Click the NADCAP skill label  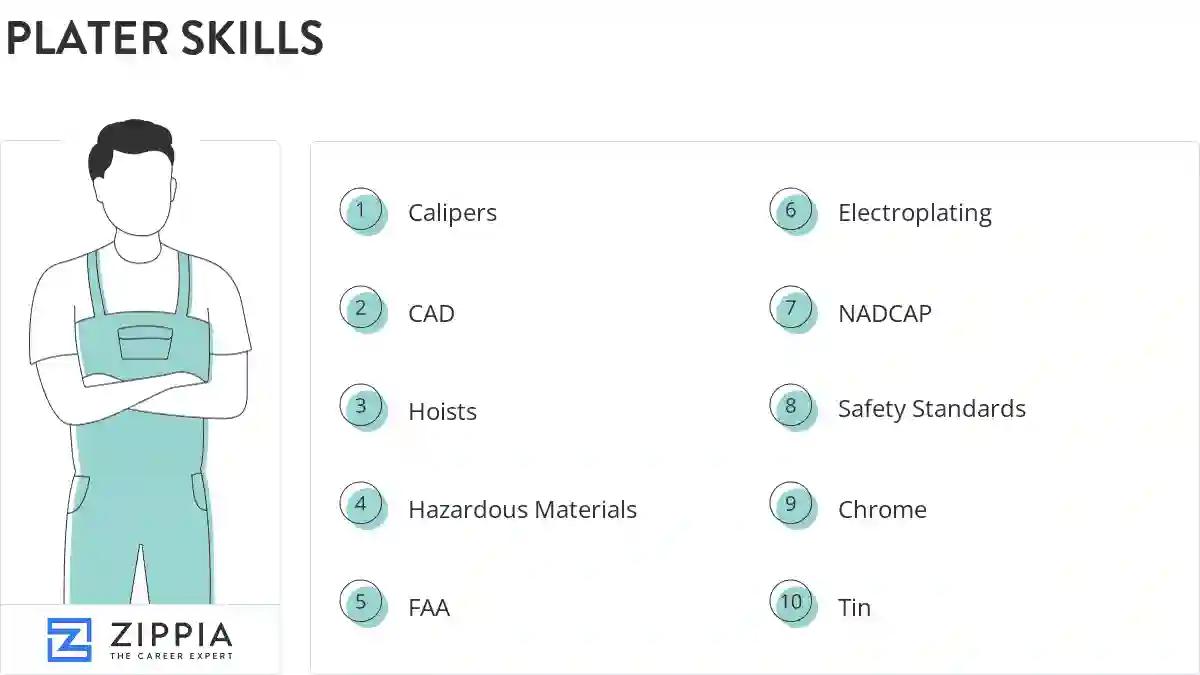884,314
